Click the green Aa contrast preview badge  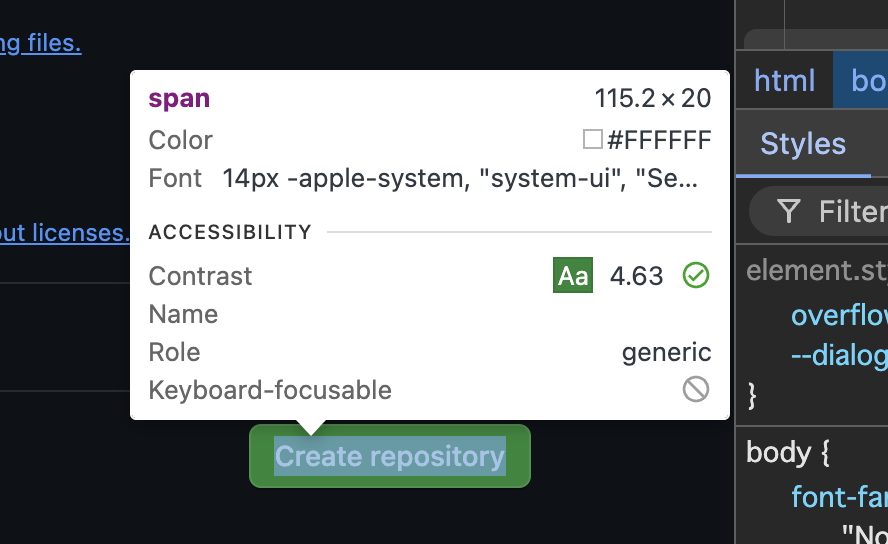click(x=573, y=276)
